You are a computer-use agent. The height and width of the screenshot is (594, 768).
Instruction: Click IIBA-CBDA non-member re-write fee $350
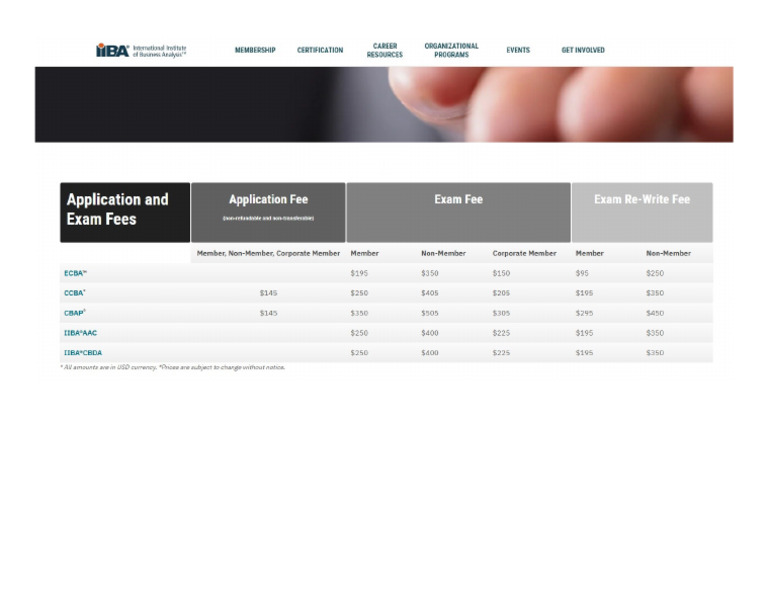pyautogui.click(x=655, y=353)
